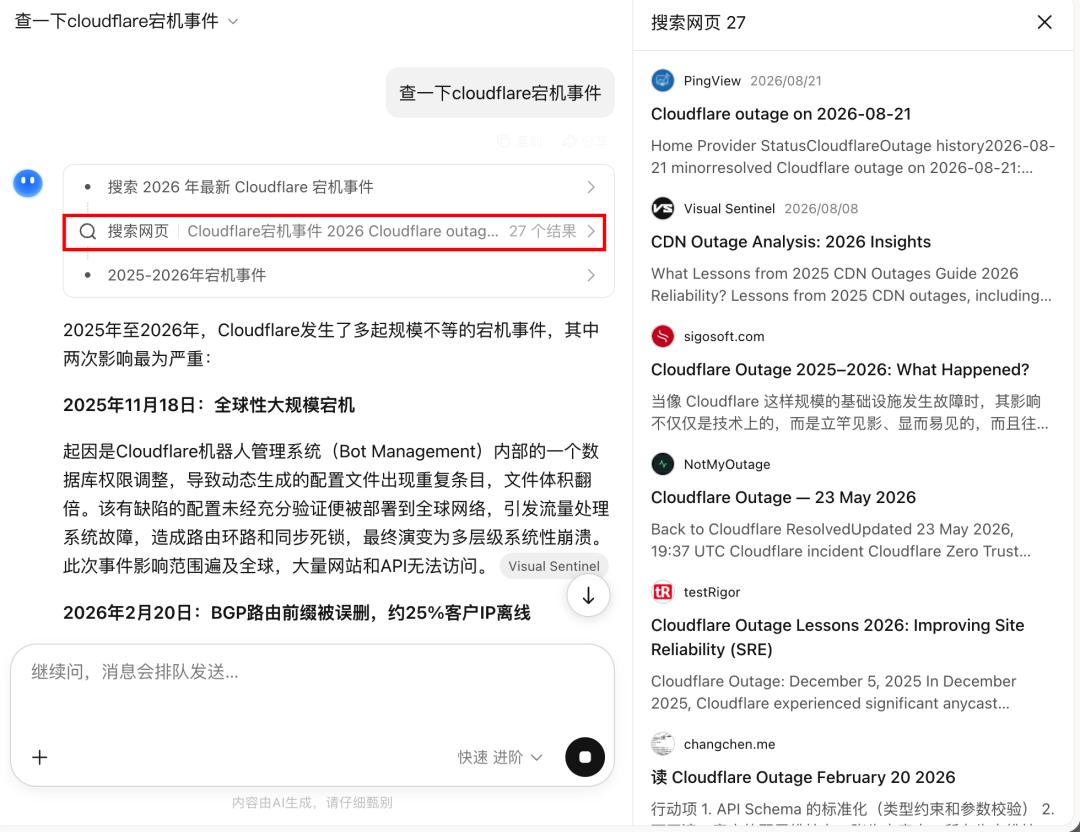The width and height of the screenshot is (1080, 832).
Task: Click the scroll-to-bottom arrow button
Action: tap(588, 596)
